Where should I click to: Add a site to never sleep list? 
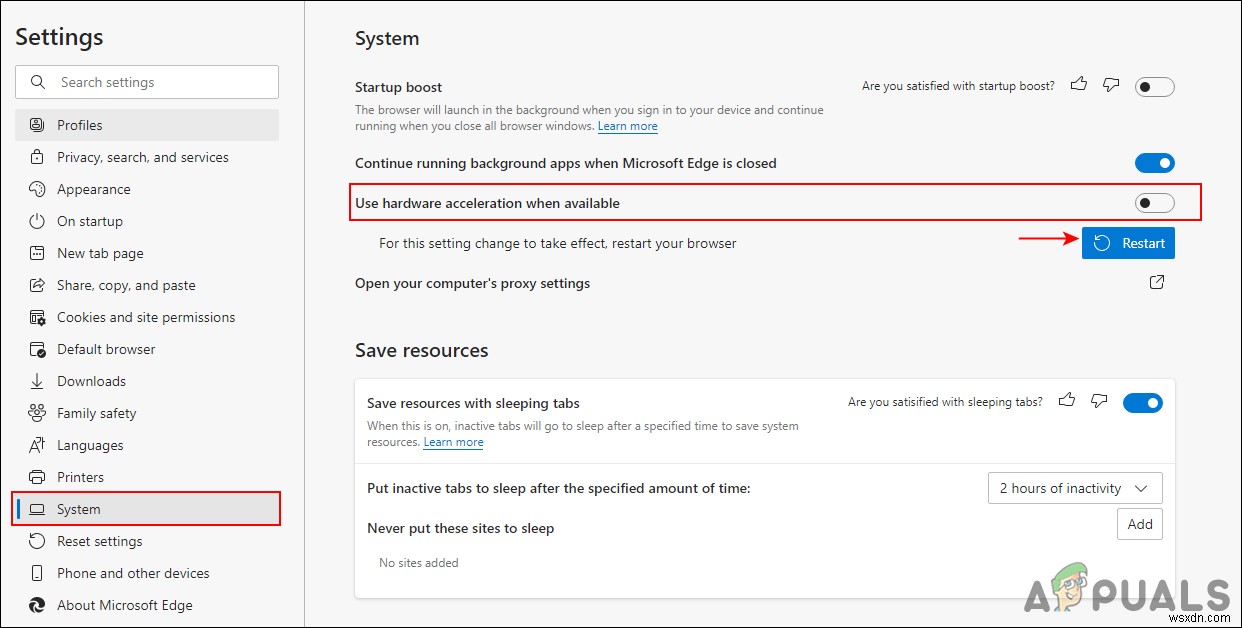point(1139,524)
